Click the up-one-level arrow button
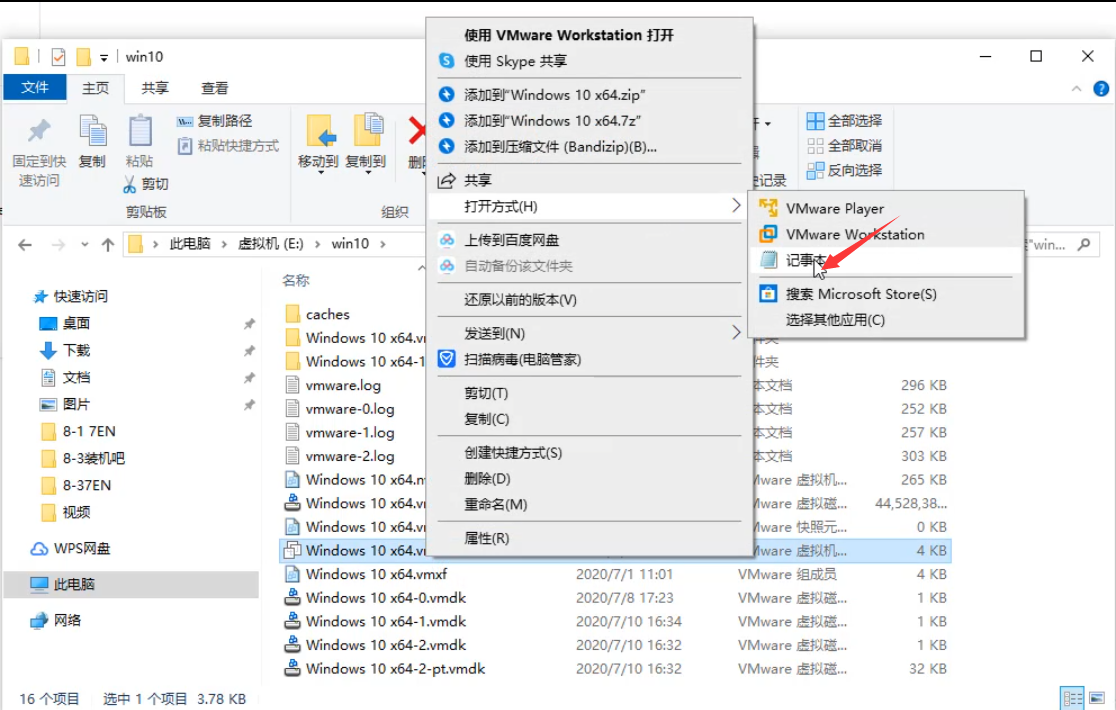Screen dimensions: 1116x710 [x=106, y=242]
